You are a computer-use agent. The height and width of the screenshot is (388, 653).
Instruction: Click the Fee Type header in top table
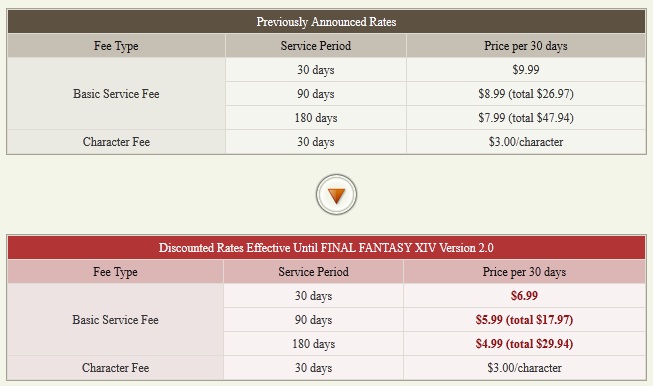(116, 46)
